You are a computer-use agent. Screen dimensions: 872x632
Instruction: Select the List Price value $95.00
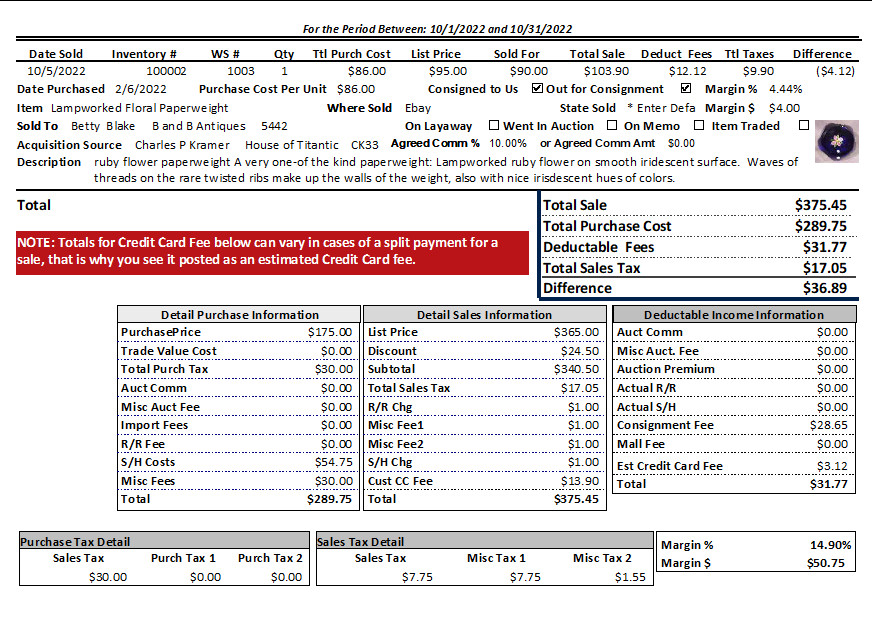448,71
